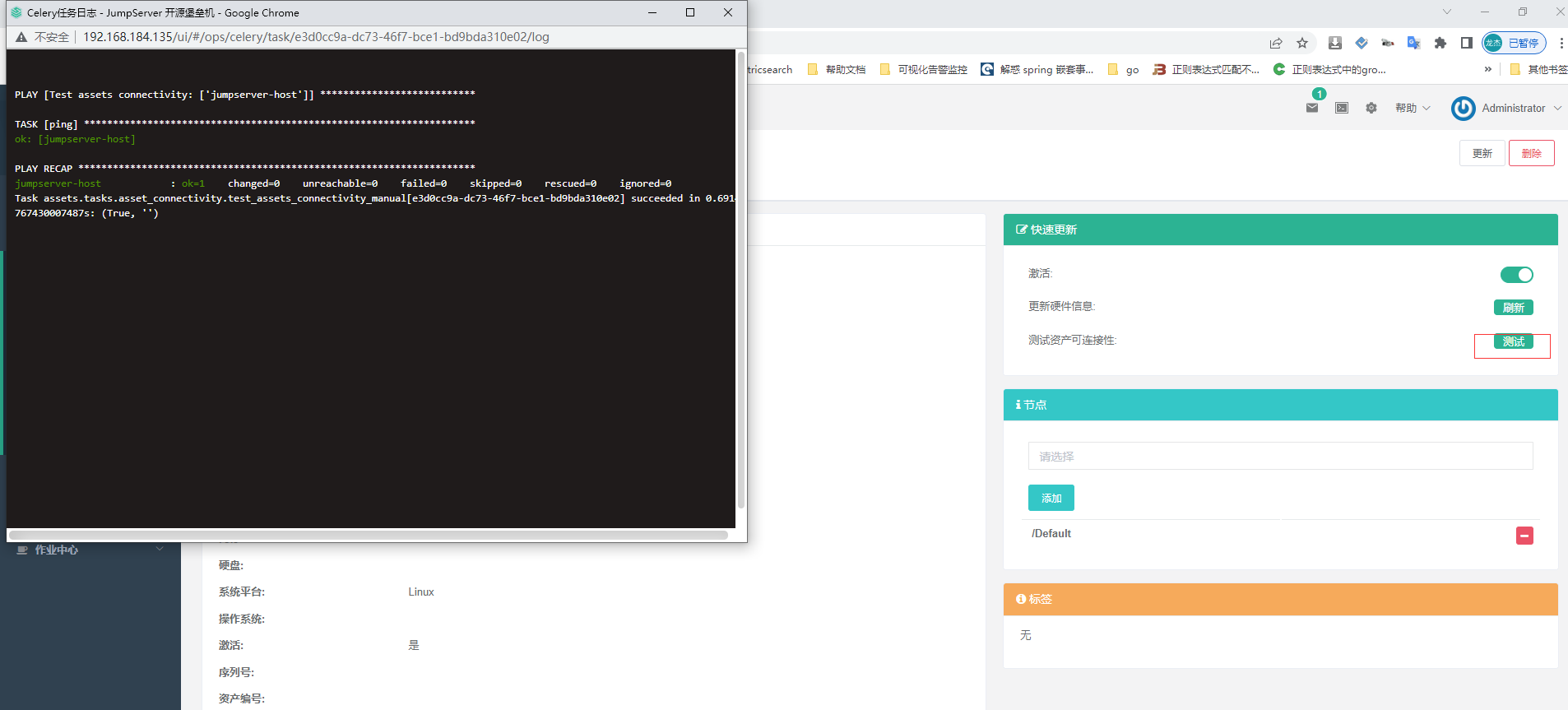The height and width of the screenshot is (710, 1568).
Task: Bookmark this page with star icon
Action: click(1302, 43)
